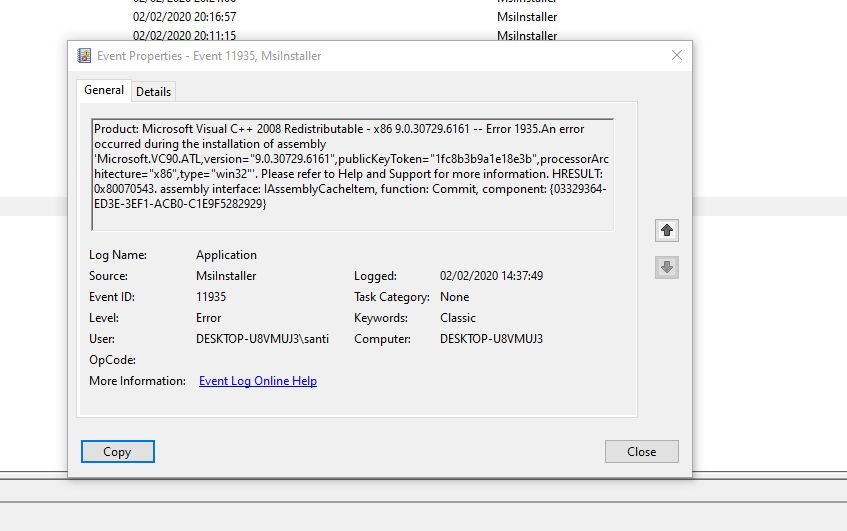Click inside the event description text box
The image size is (847, 531).
[353, 174]
